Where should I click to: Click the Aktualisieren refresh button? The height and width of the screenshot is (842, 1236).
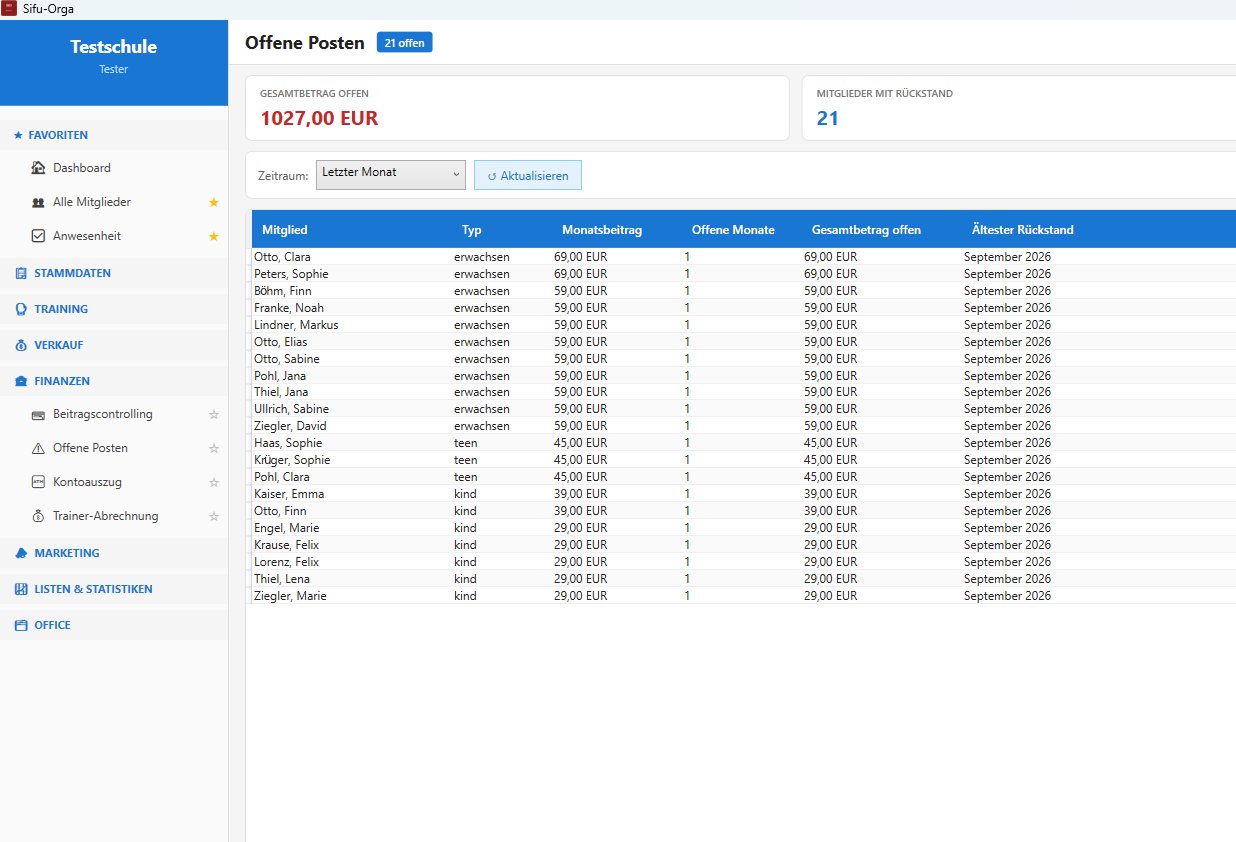(528, 175)
